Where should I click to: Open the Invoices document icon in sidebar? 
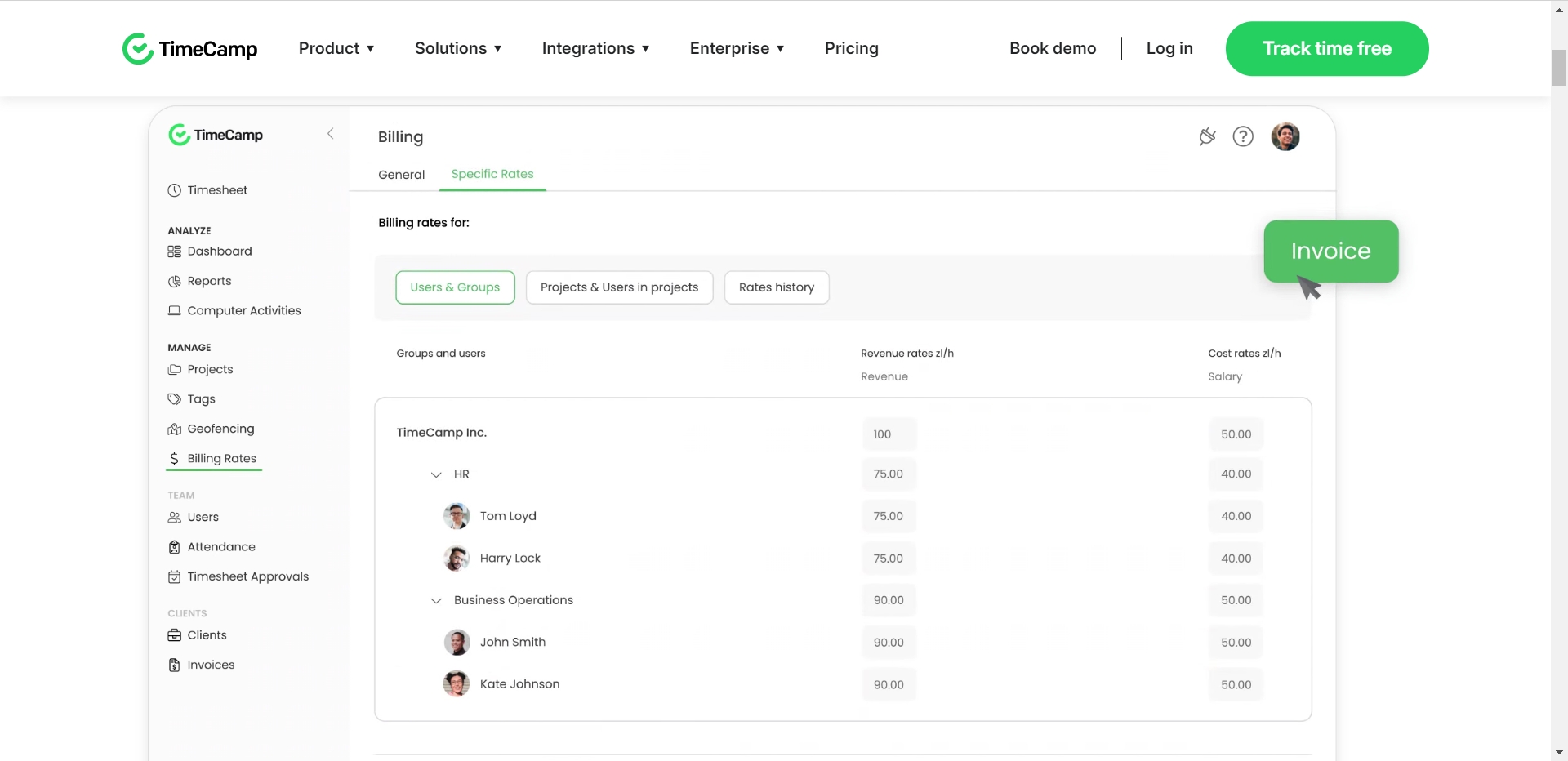tap(174, 665)
